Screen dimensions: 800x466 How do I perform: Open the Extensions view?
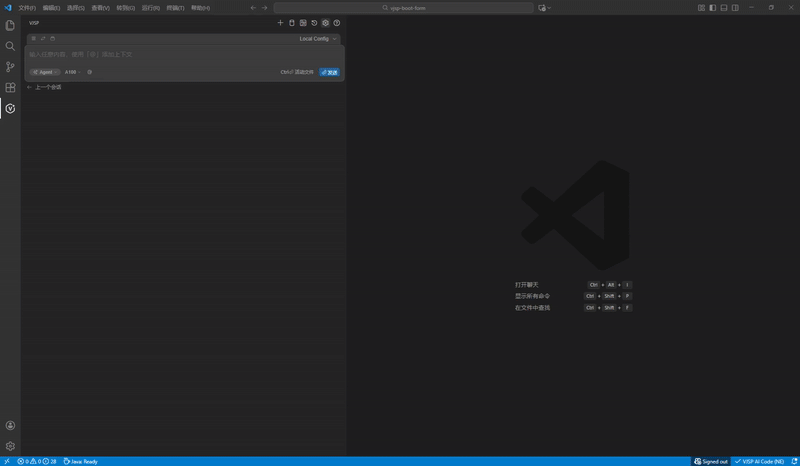tap(10, 88)
